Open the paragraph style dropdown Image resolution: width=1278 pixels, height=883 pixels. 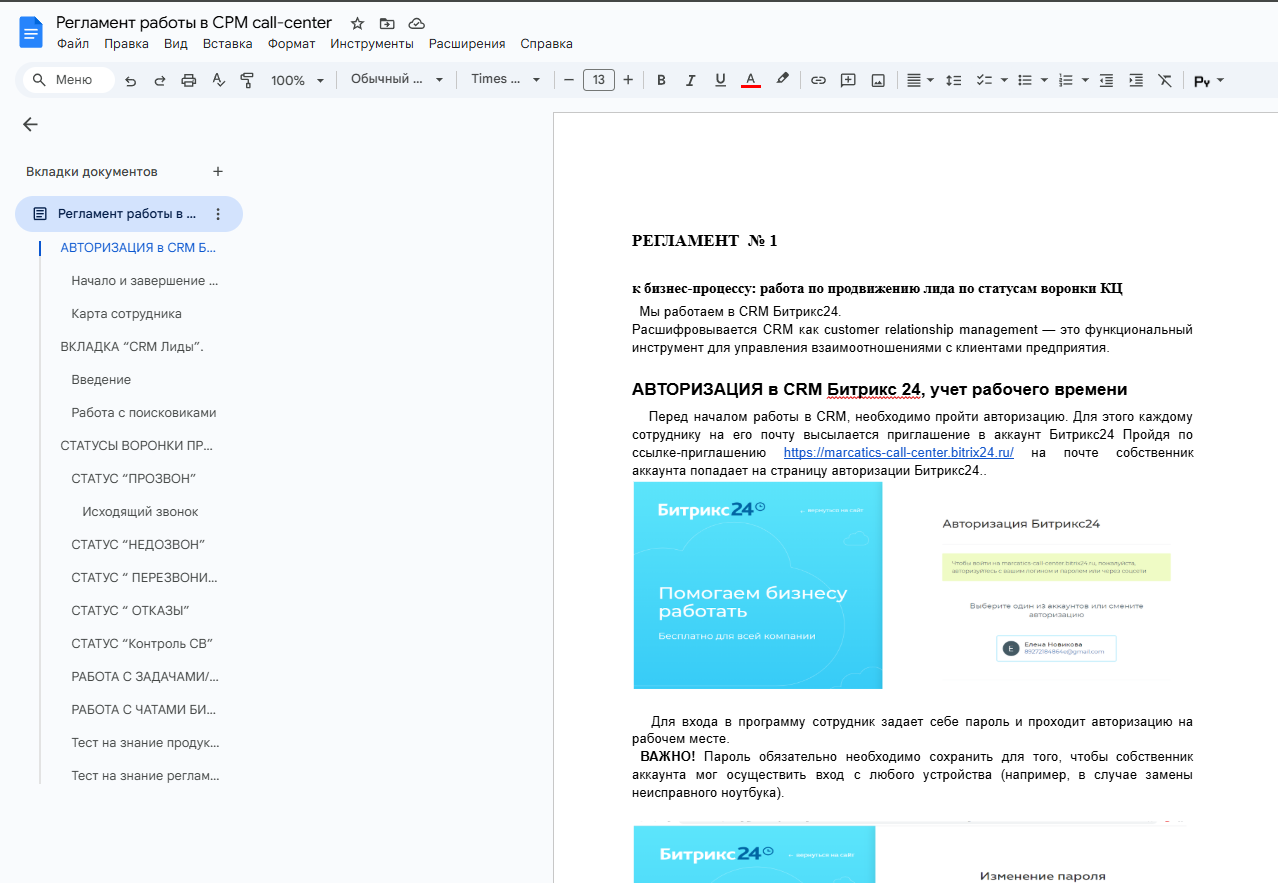pyautogui.click(x=397, y=79)
